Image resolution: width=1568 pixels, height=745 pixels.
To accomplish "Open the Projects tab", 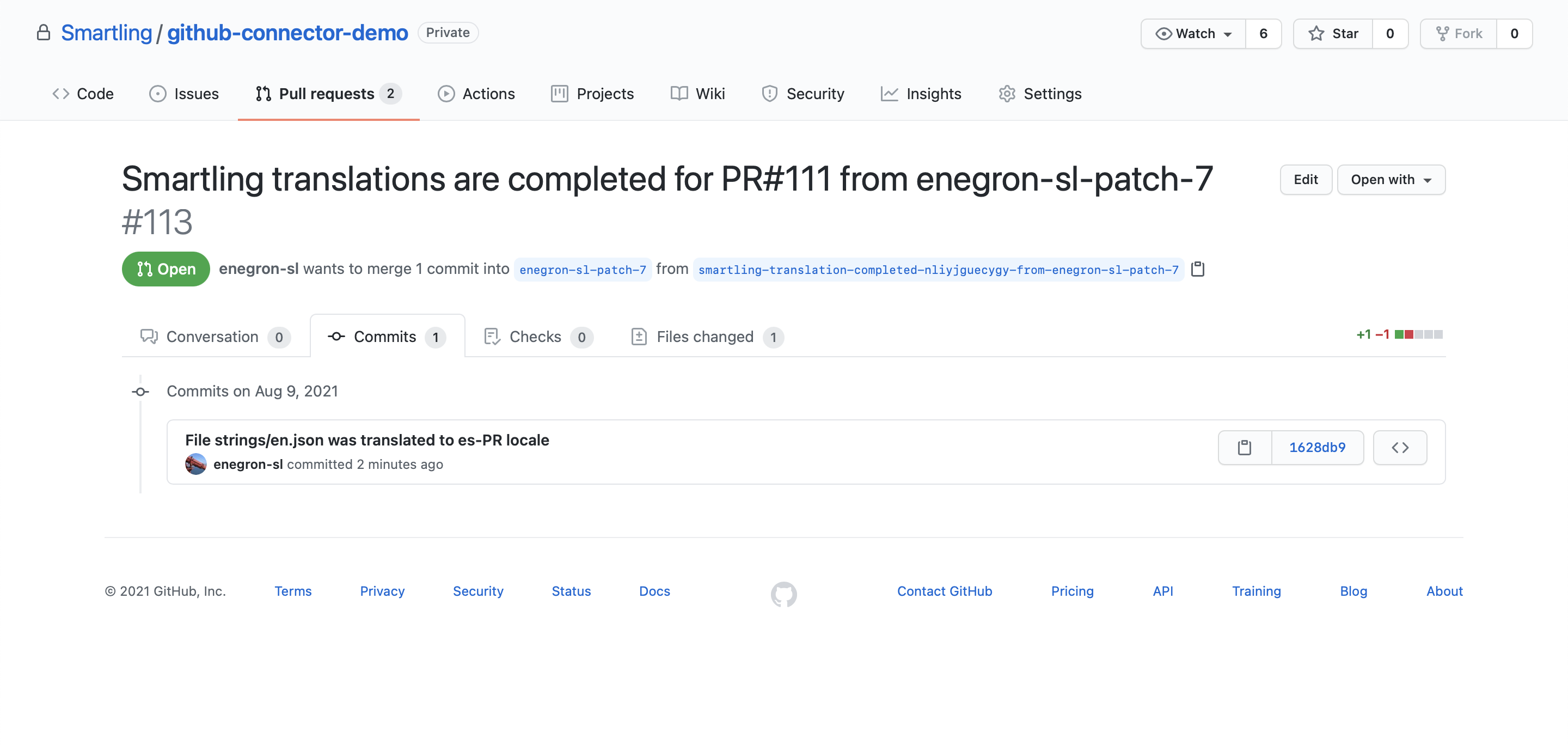I will pos(592,94).
